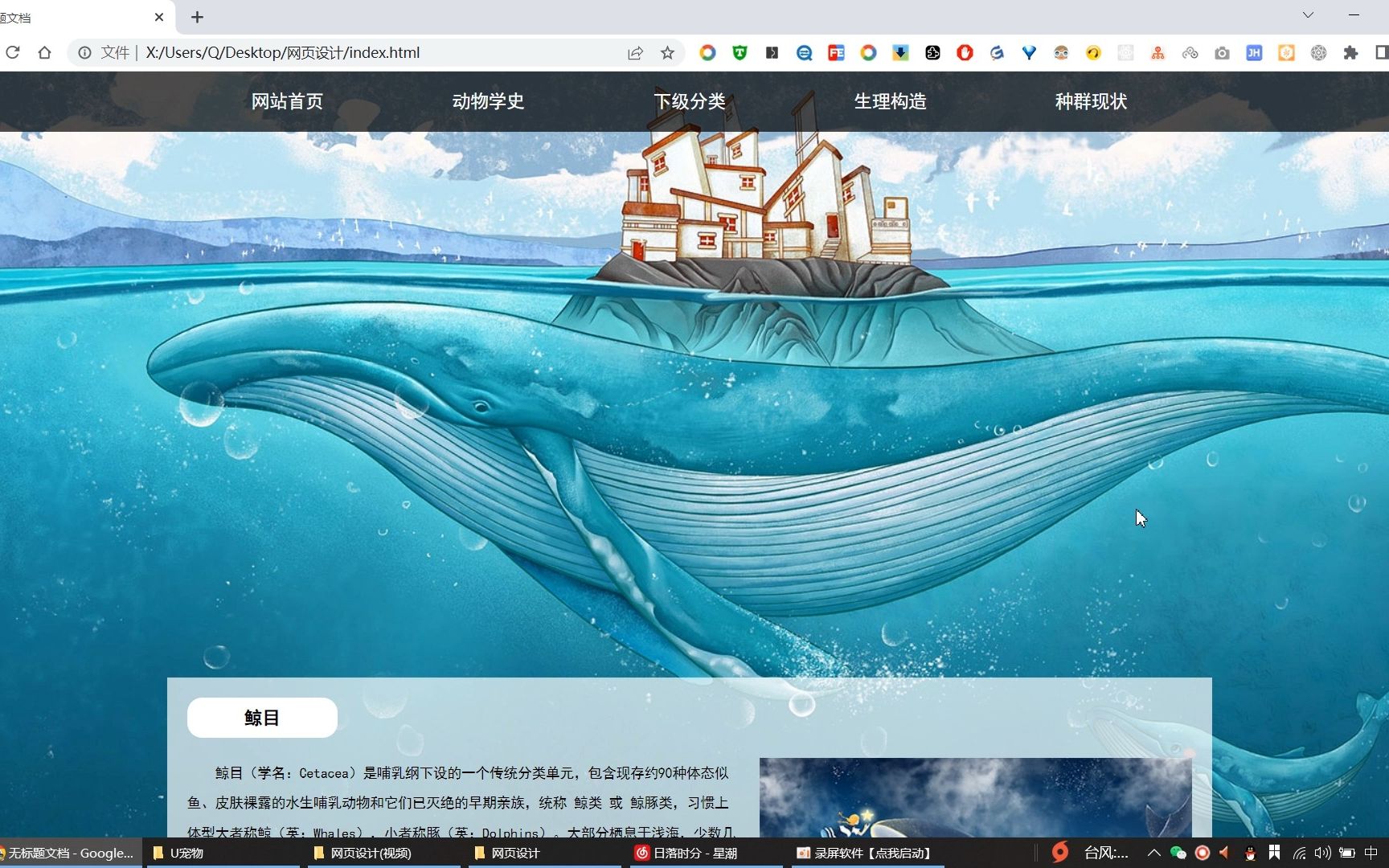
Task: Expand hidden system tray icons chevron
Action: 1153,853
